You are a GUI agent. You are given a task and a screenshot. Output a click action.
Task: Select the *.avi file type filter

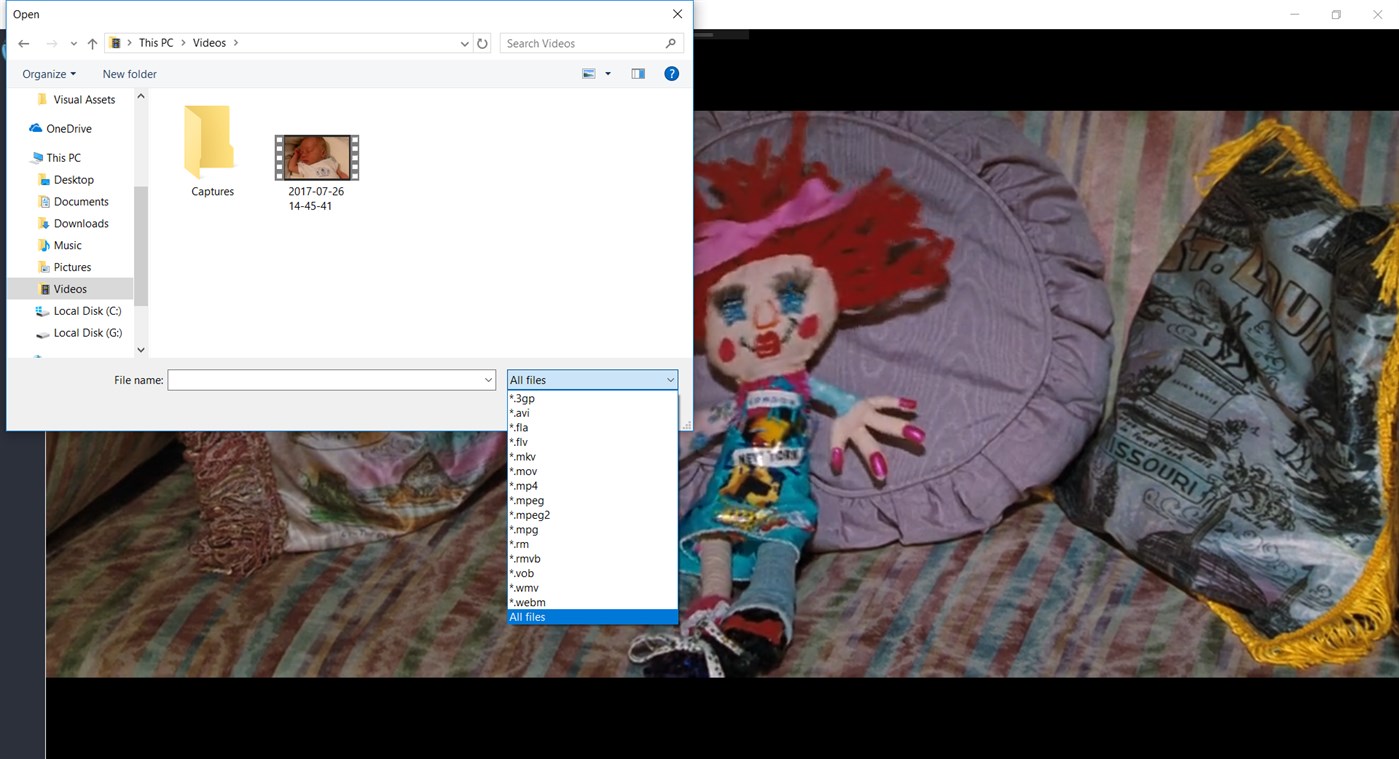pos(520,412)
